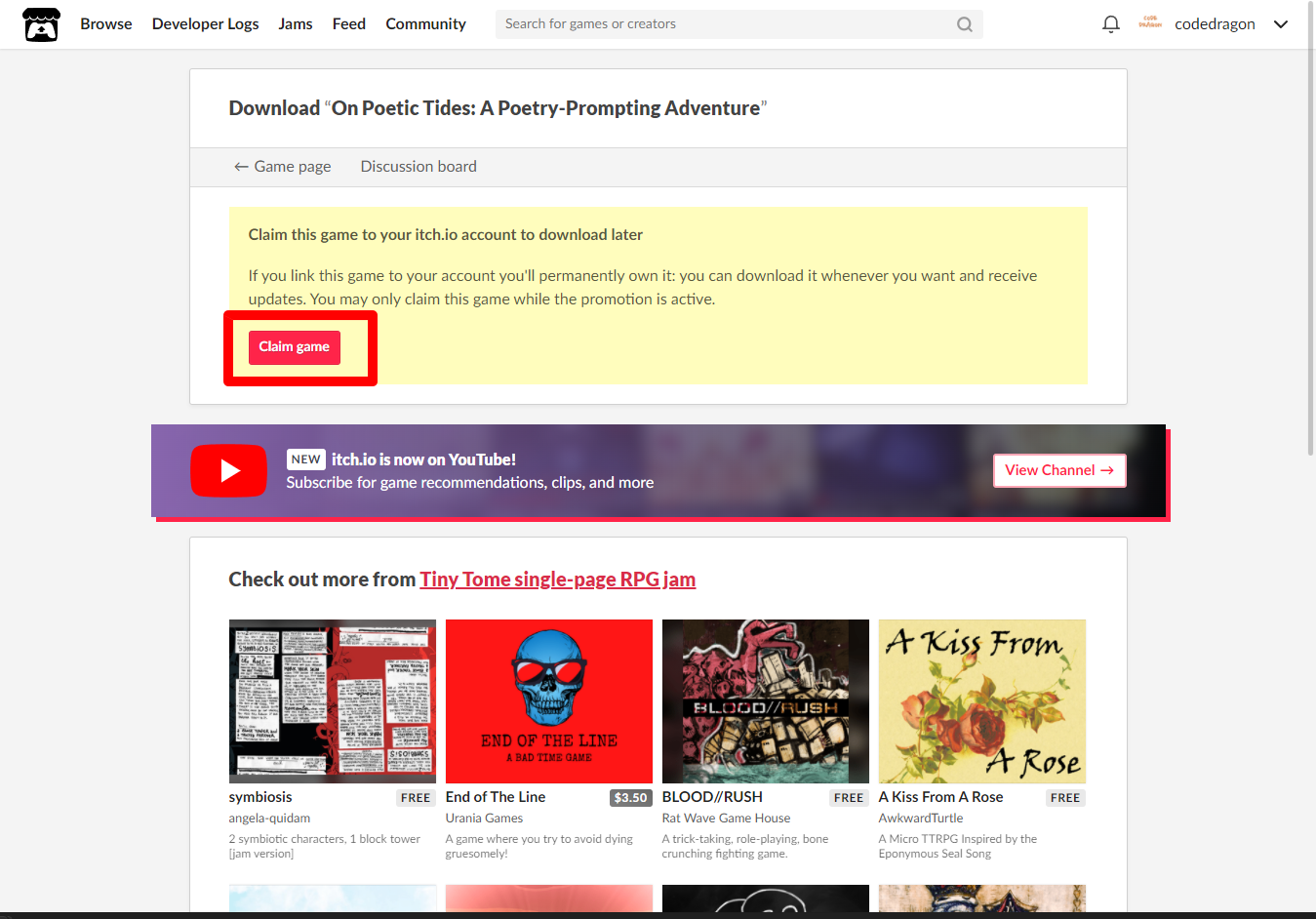Open angela-quidam creator page
This screenshot has width=1316, height=919.
(269, 819)
